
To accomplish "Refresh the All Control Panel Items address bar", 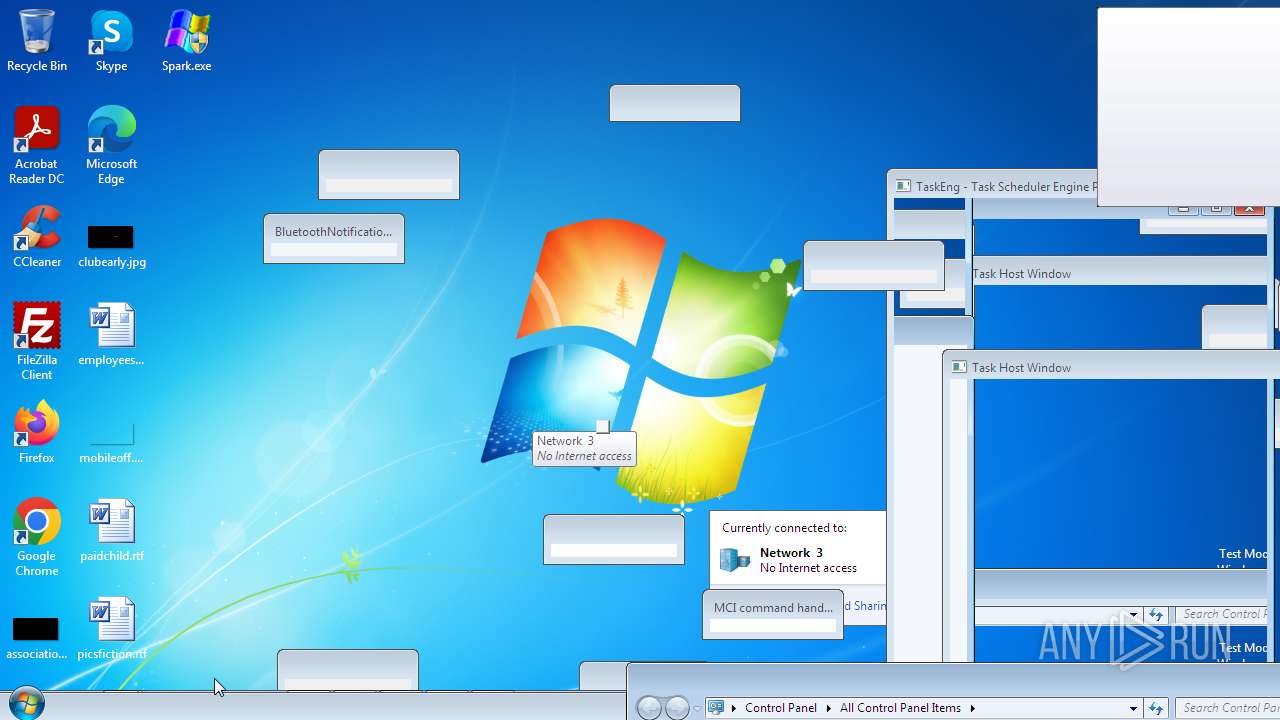I will point(1156,708).
